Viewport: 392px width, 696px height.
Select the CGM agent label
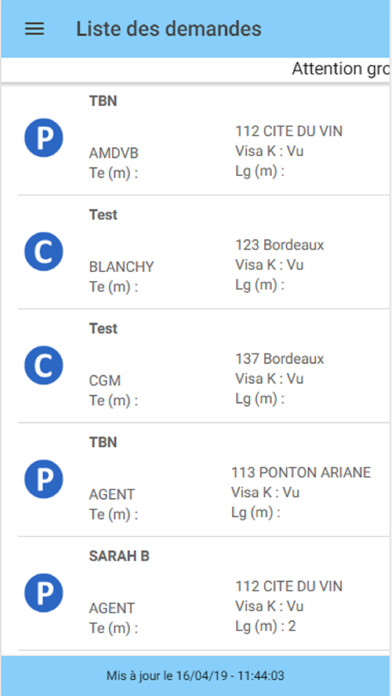[105, 381]
